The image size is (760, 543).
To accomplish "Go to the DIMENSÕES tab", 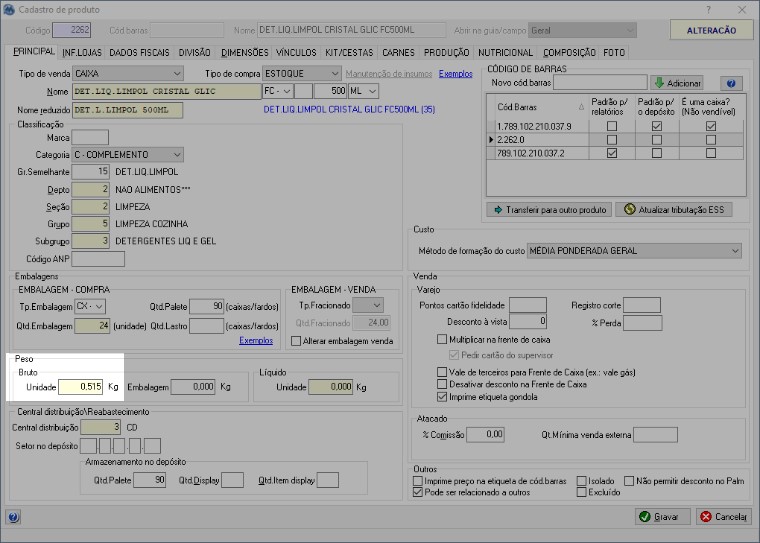I will 244,52.
